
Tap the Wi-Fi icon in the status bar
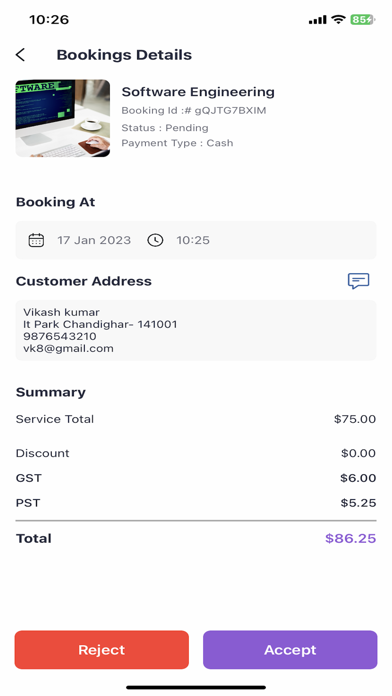pos(339,20)
